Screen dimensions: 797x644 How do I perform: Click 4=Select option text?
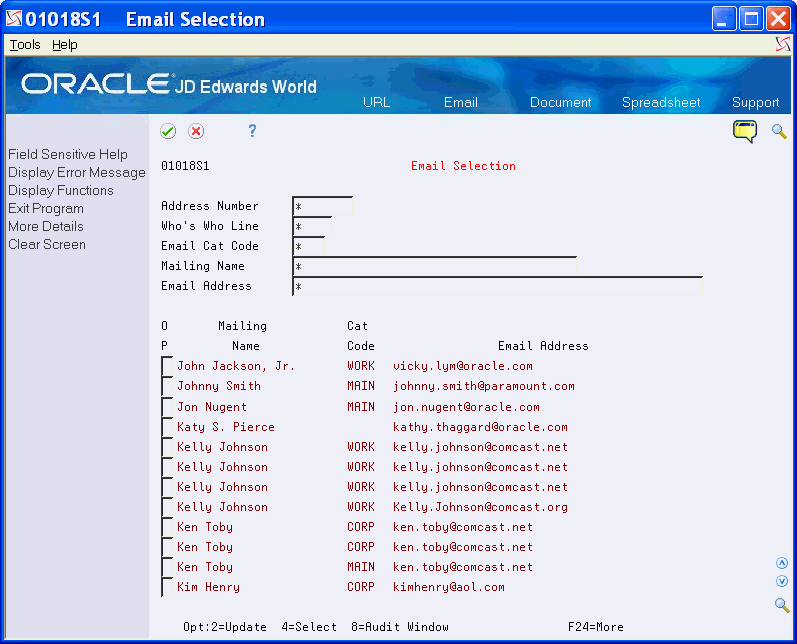(x=309, y=627)
